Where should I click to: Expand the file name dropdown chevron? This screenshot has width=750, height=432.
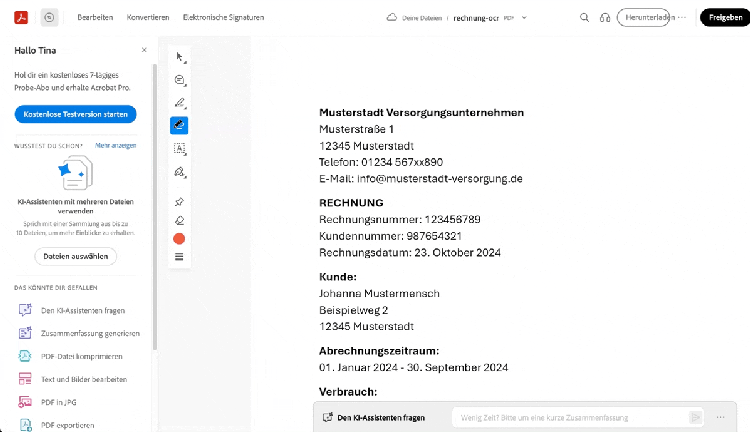click(x=524, y=18)
